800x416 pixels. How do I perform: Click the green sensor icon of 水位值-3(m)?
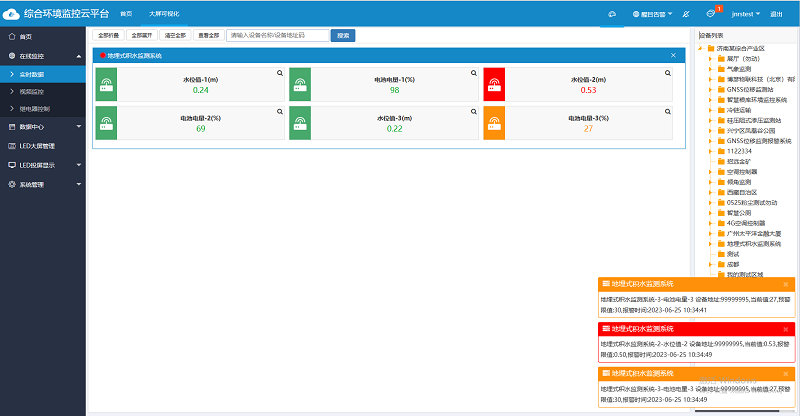(x=301, y=123)
